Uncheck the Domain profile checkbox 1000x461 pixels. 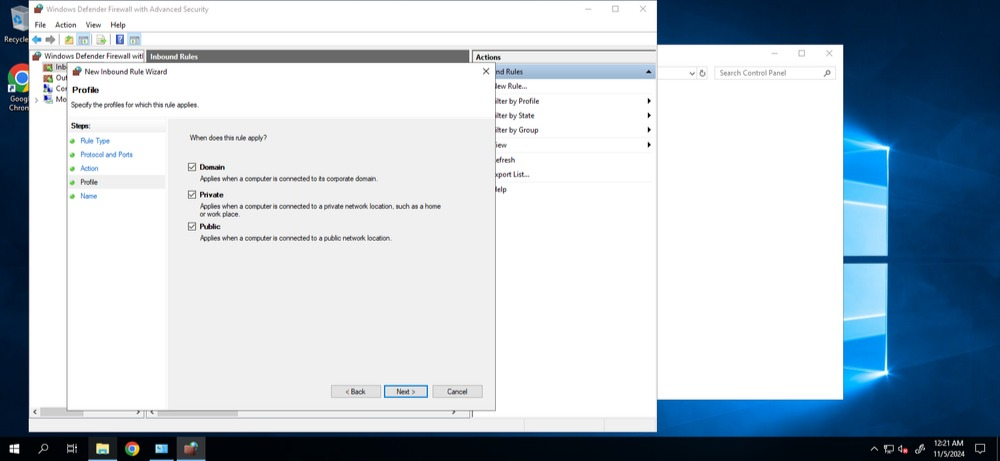(x=192, y=167)
